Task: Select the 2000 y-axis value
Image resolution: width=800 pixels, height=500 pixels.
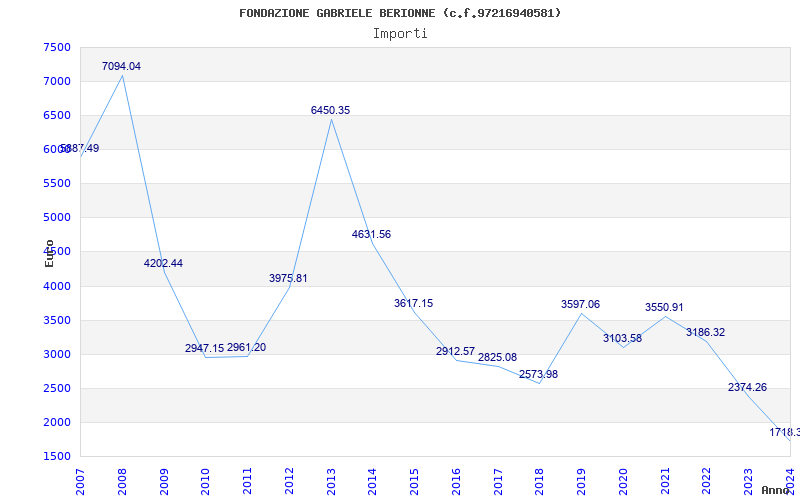Action: click(x=57, y=422)
